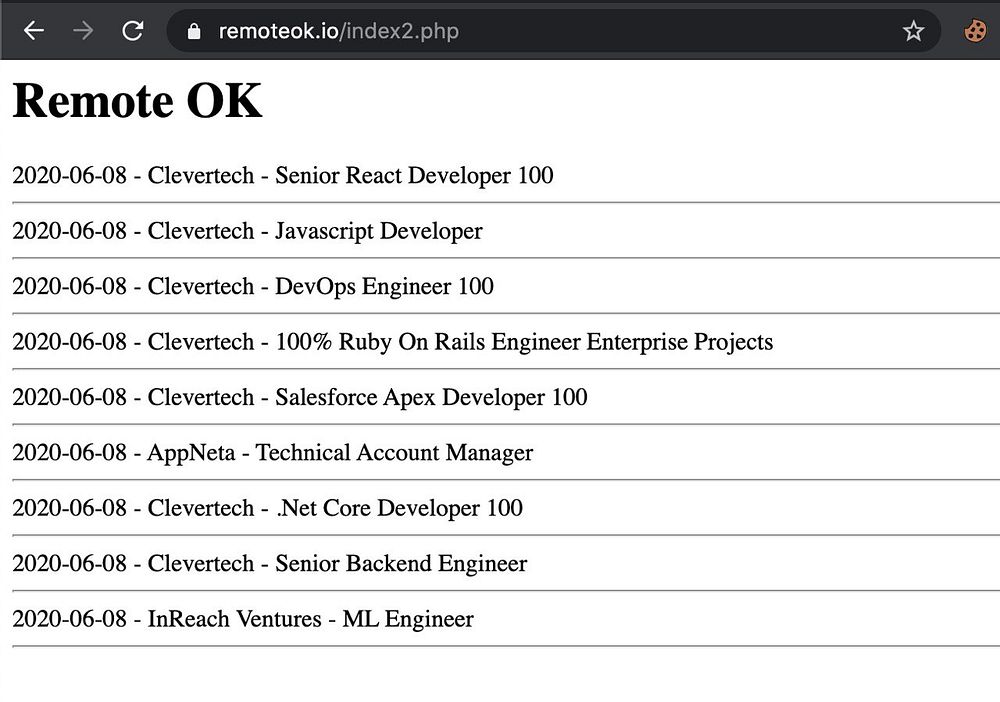1000x702 pixels.
Task: Select the Senior React Developer 100 listing
Action: 283,175
